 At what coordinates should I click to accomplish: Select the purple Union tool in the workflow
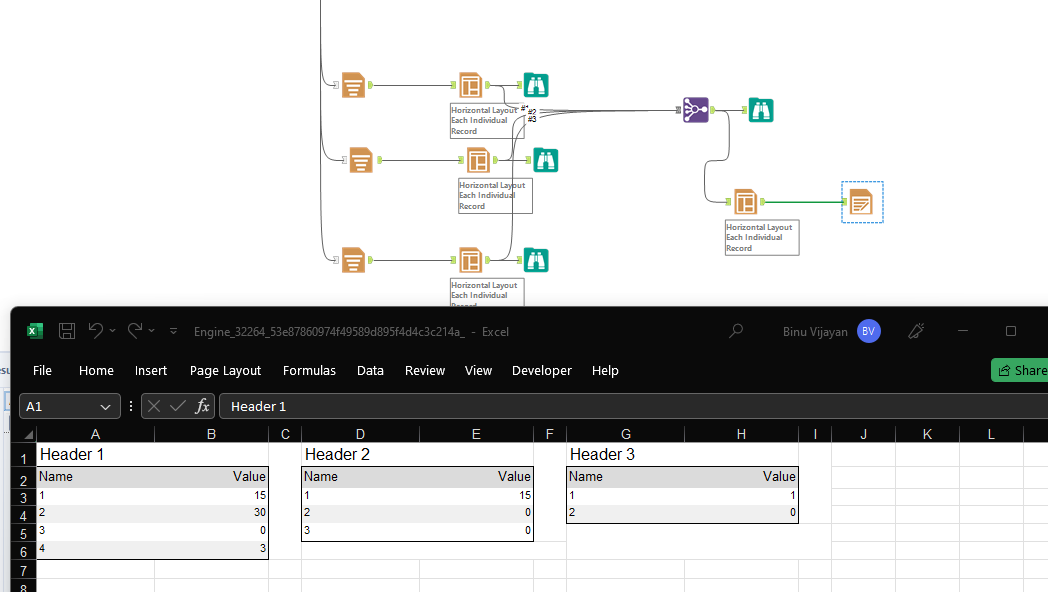point(695,109)
